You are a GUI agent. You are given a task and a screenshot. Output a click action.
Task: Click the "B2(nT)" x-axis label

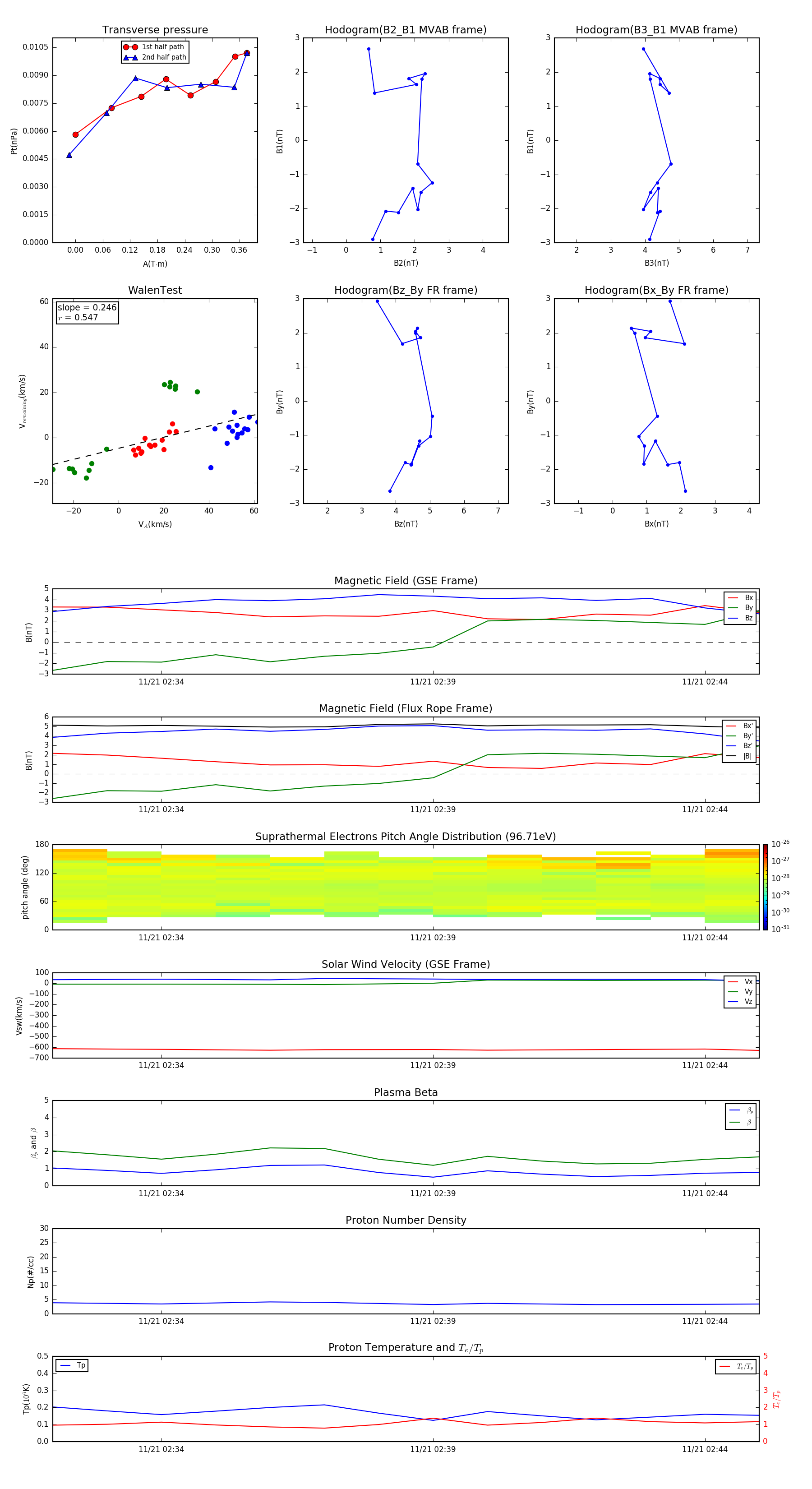coord(406,263)
